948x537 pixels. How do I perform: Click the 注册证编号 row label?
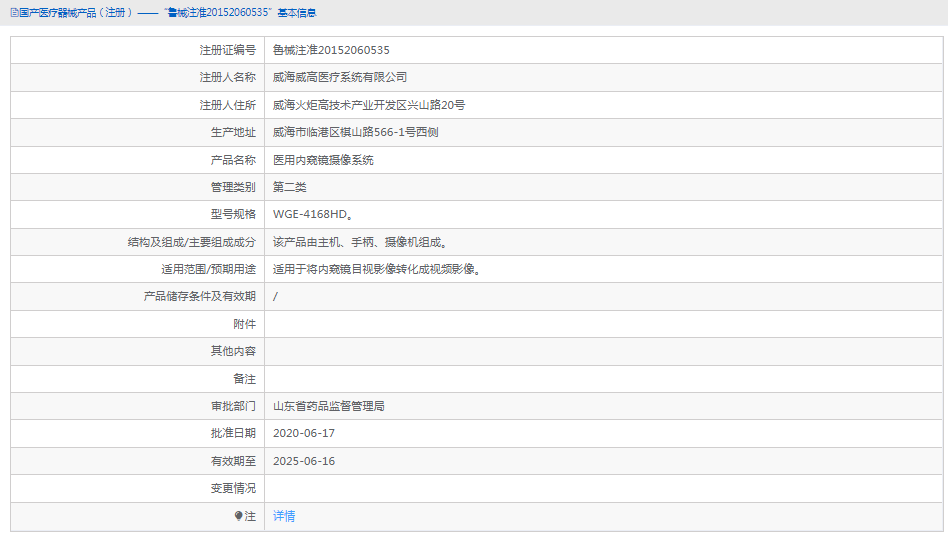227,50
